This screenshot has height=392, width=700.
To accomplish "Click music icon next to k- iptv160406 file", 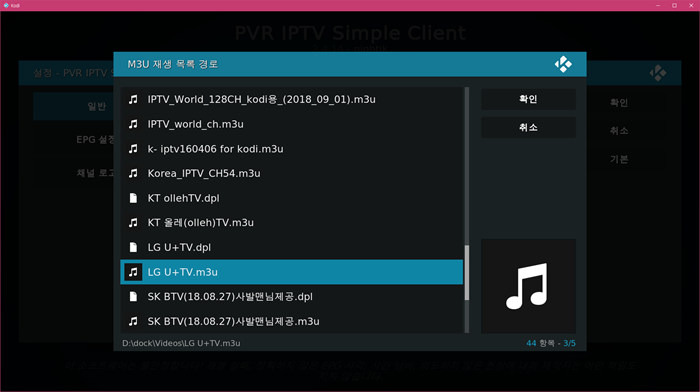I will (x=133, y=149).
